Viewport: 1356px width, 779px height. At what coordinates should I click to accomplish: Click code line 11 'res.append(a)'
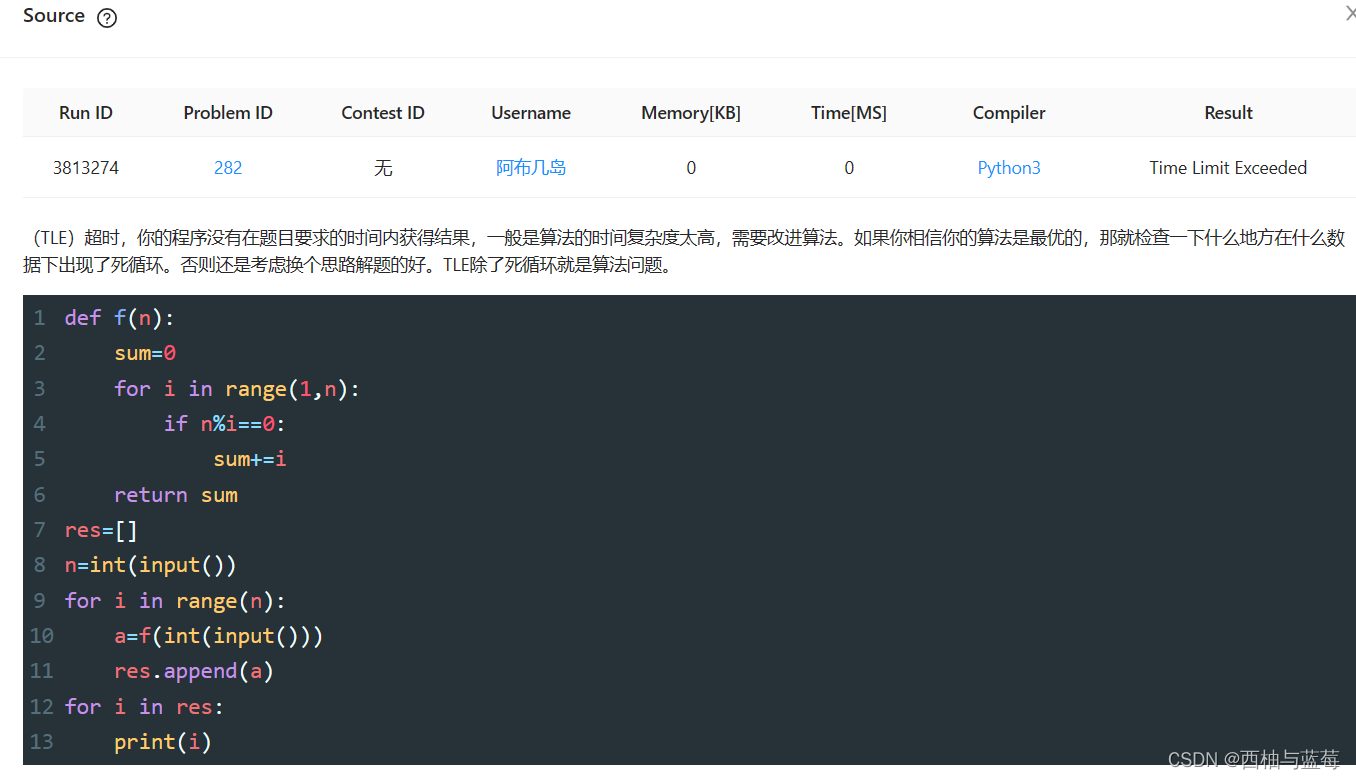pos(194,671)
